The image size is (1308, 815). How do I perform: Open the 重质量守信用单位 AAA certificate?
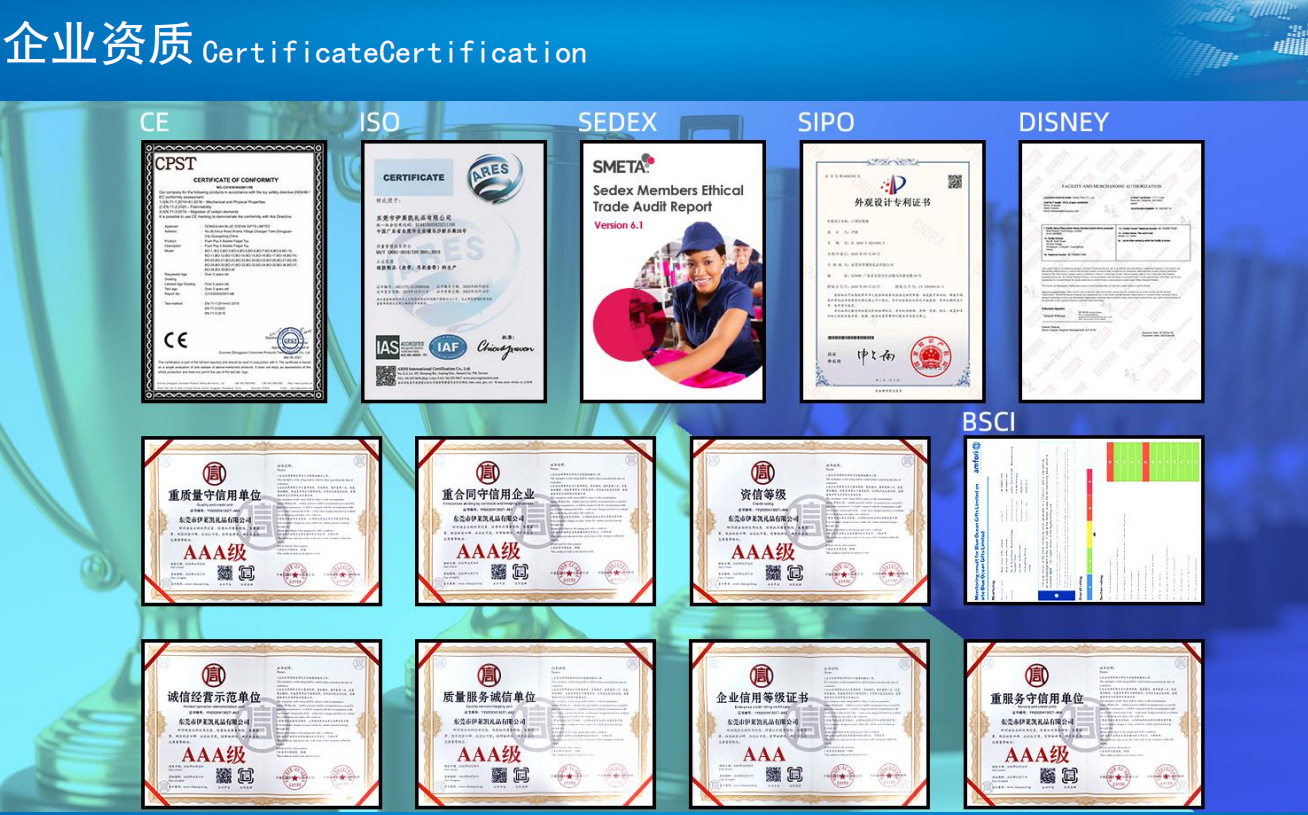262,520
